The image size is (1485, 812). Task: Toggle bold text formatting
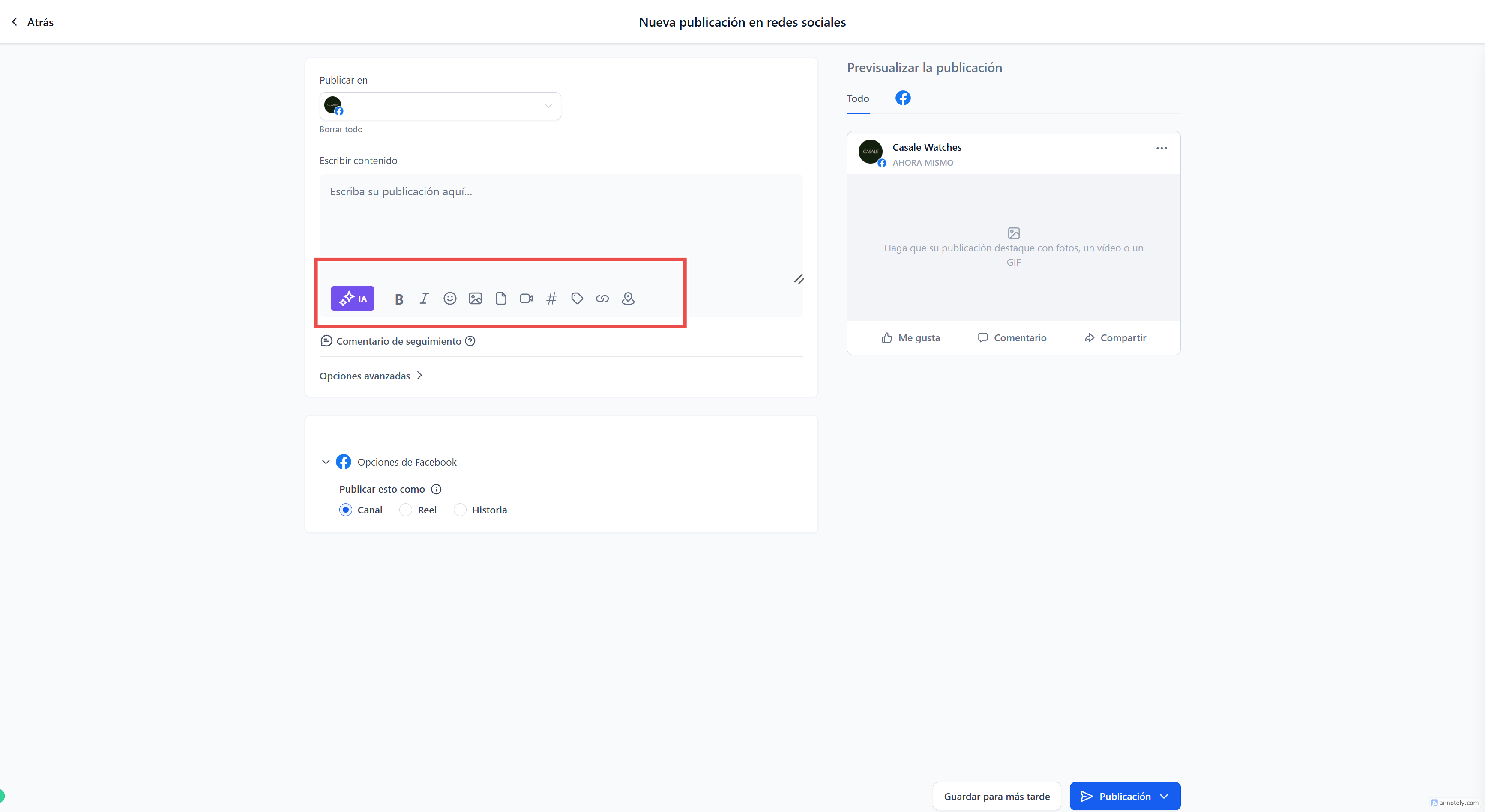(399, 299)
